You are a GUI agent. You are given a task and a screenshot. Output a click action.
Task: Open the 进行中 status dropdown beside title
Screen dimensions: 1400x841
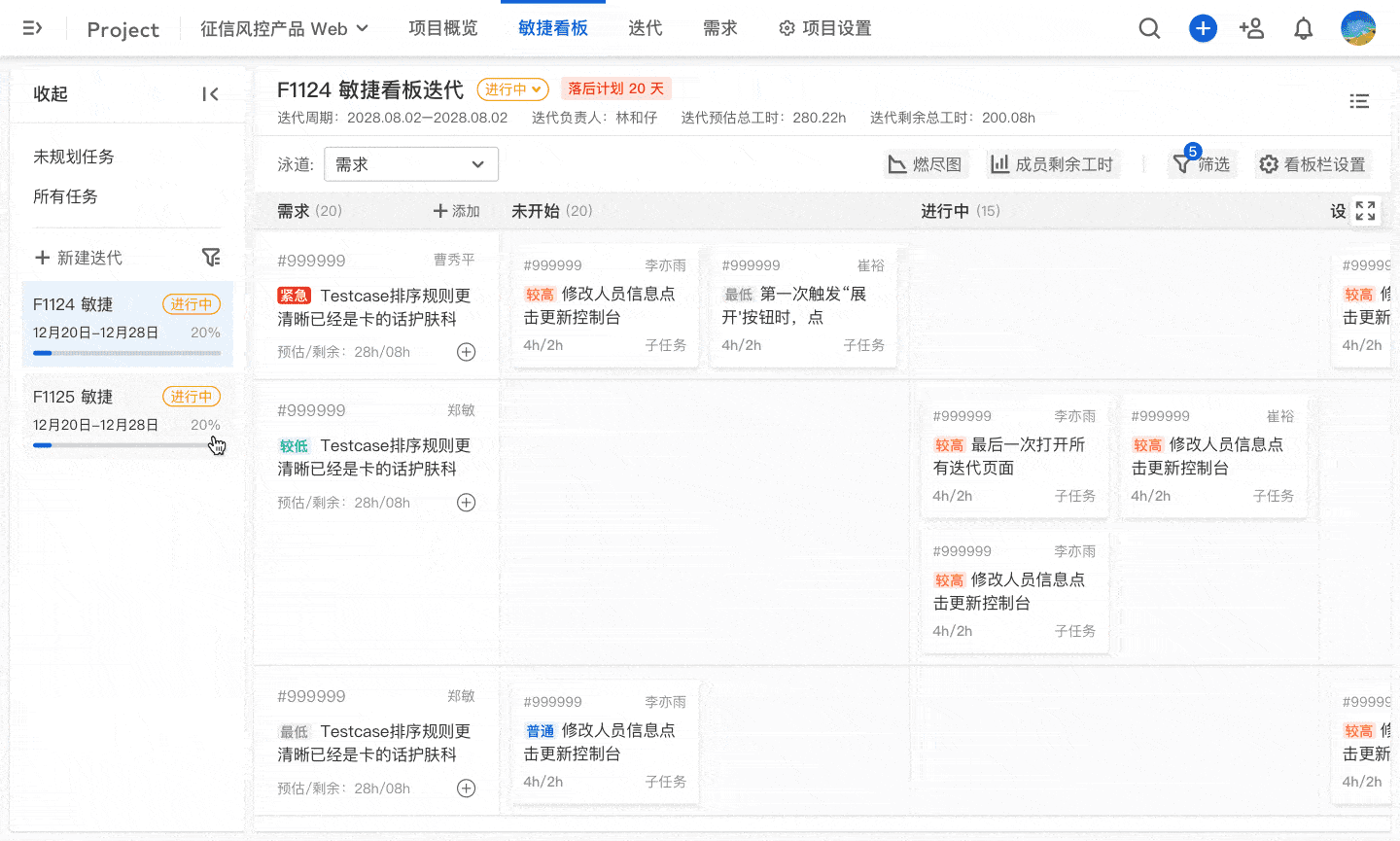[x=512, y=89]
